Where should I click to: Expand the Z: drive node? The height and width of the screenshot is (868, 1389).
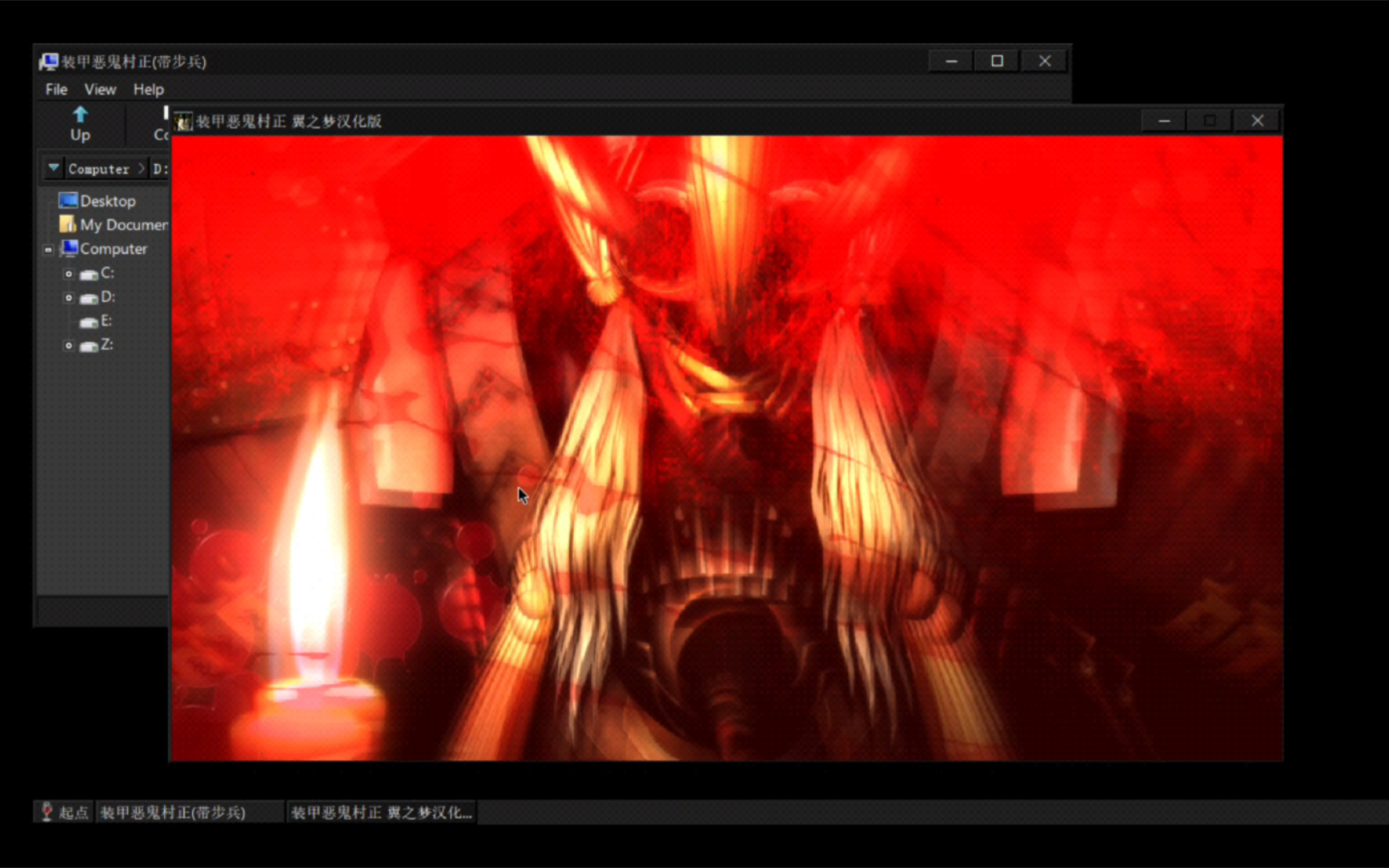[x=69, y=346]
